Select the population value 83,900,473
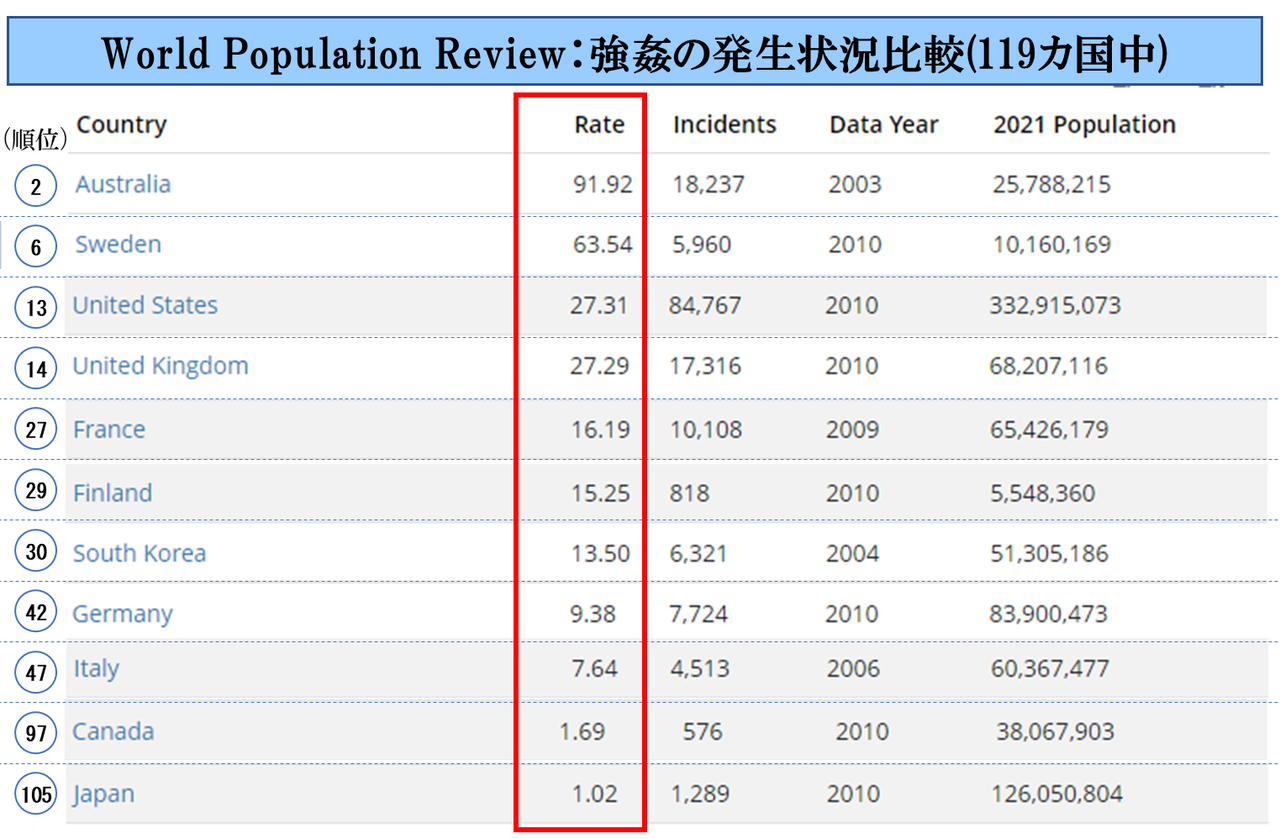 (1049, 614)
